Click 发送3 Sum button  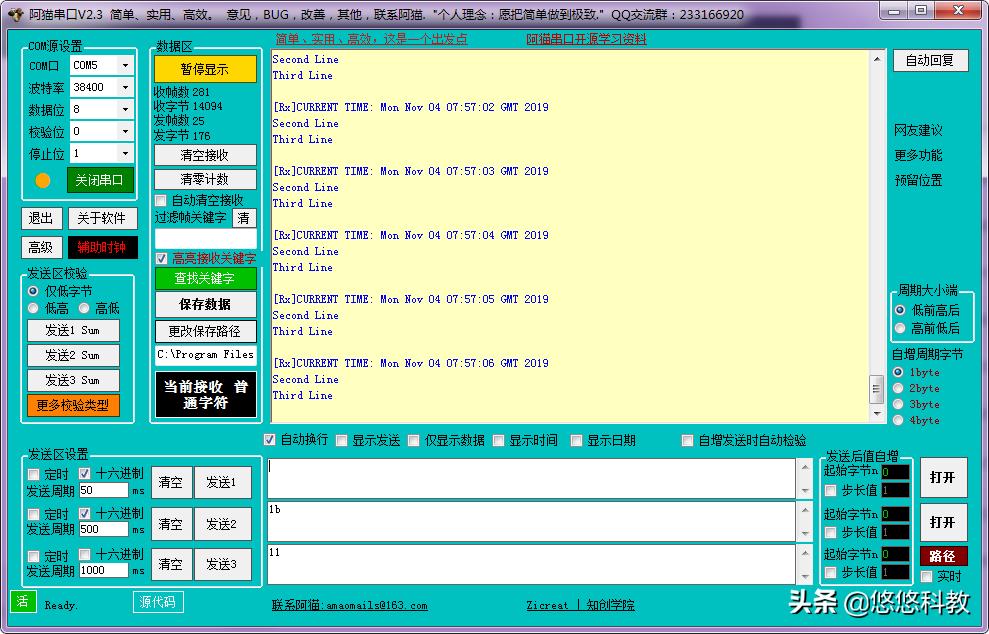coord(73,380)
